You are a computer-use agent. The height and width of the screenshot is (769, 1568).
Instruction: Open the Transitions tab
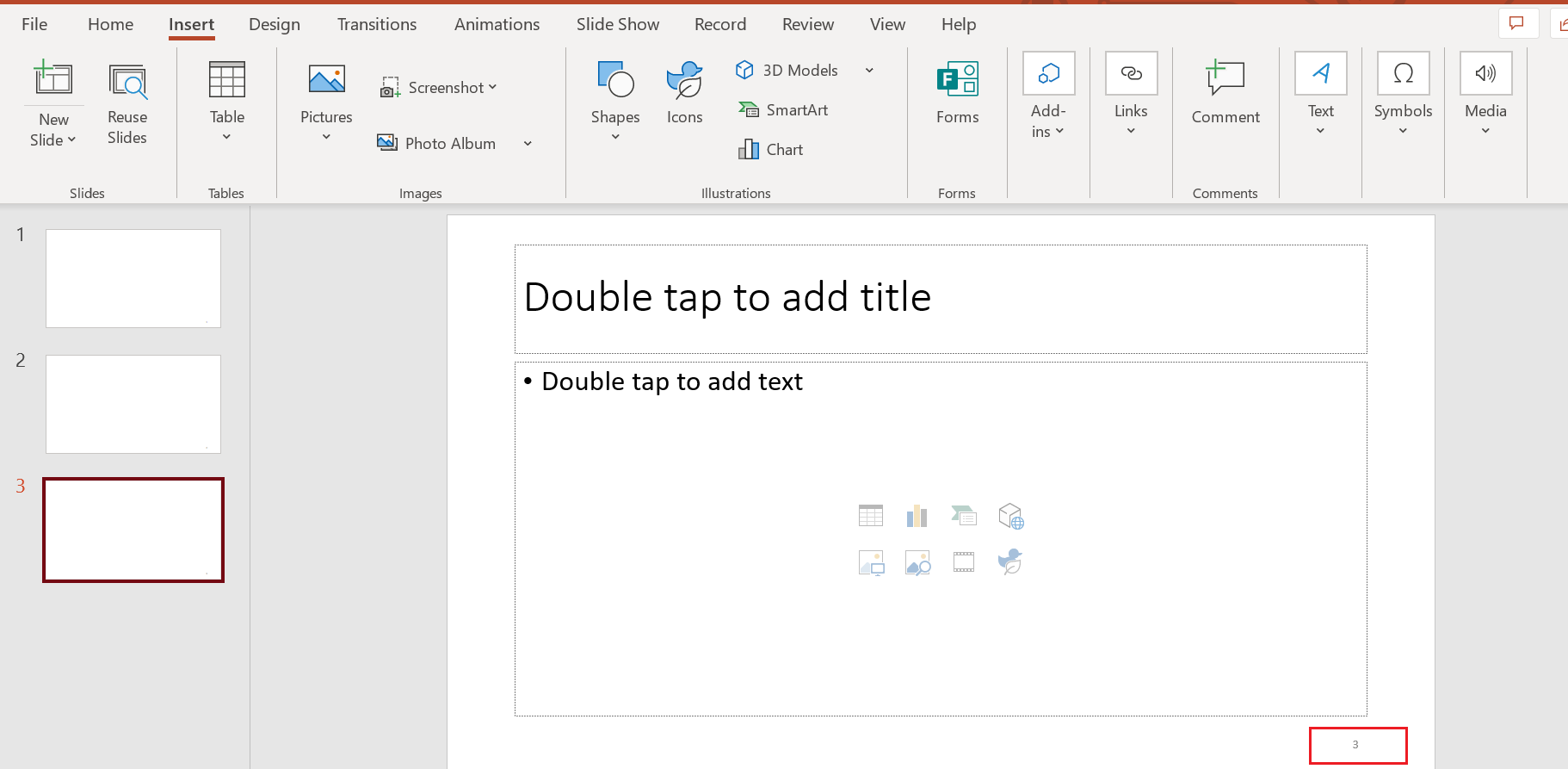(x=377, y=24)
